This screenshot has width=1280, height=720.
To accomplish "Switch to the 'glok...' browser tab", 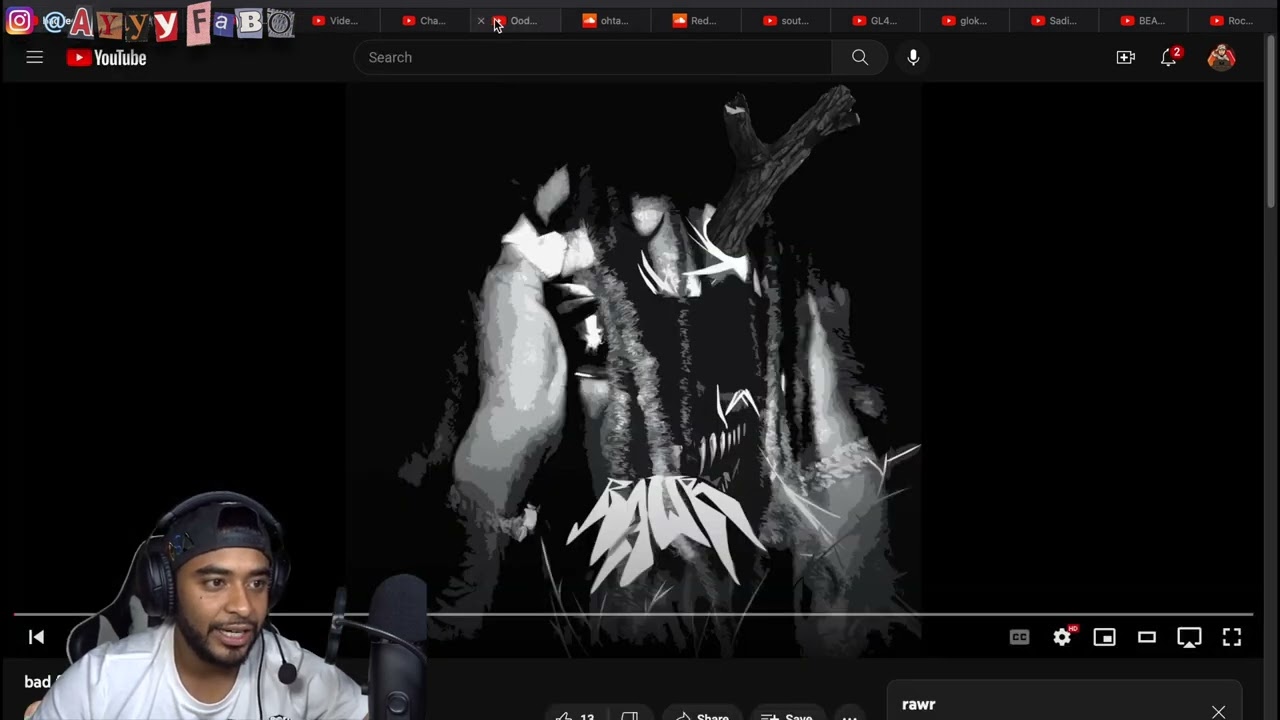I will [x=965, y=20].
